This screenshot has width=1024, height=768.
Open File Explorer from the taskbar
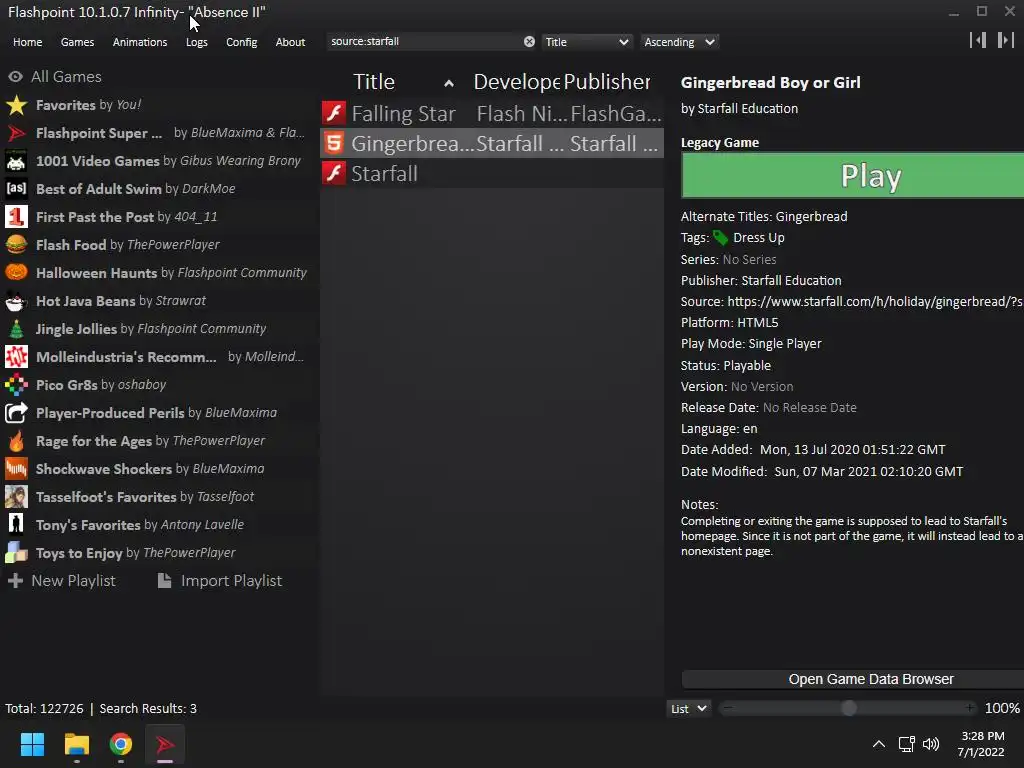pos(76,744)
